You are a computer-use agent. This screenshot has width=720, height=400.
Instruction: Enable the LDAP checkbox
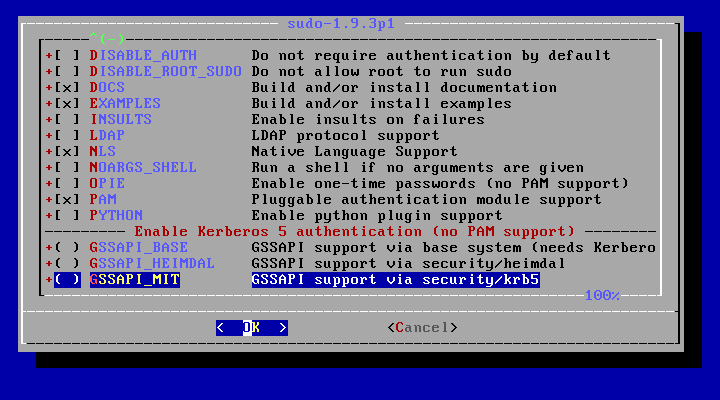68,135
